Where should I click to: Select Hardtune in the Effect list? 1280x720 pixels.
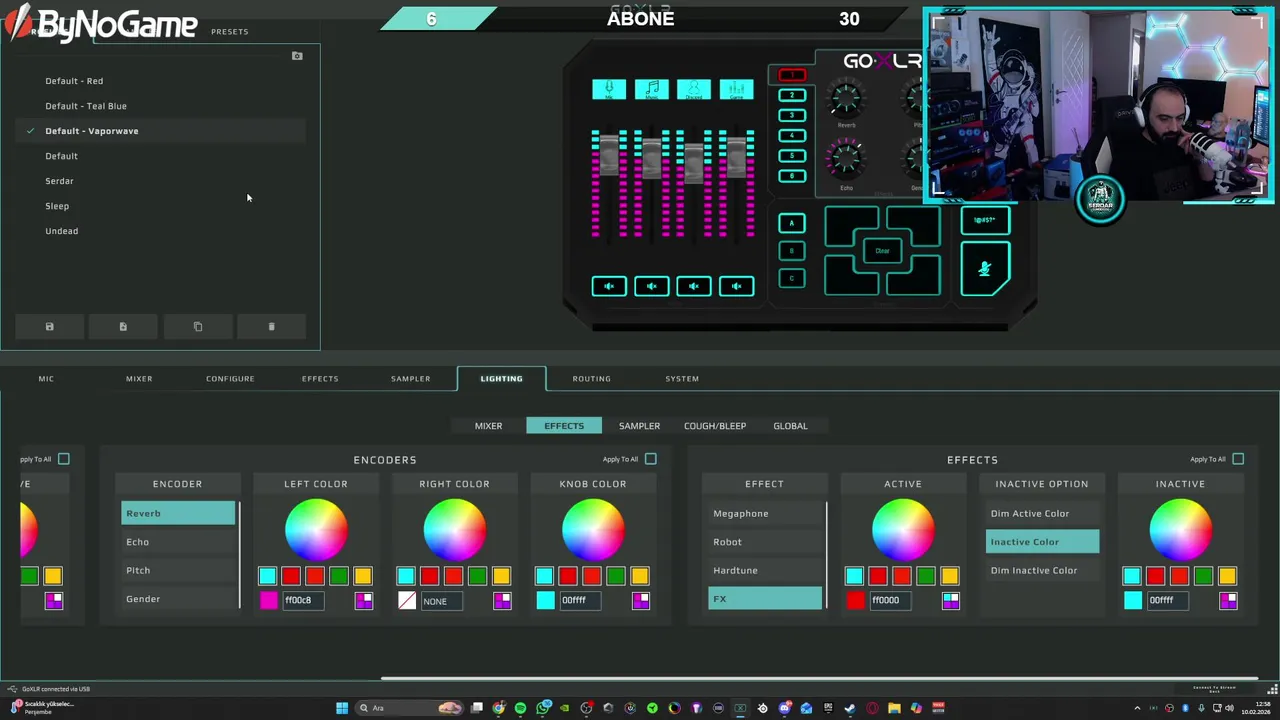click(765, 570)
